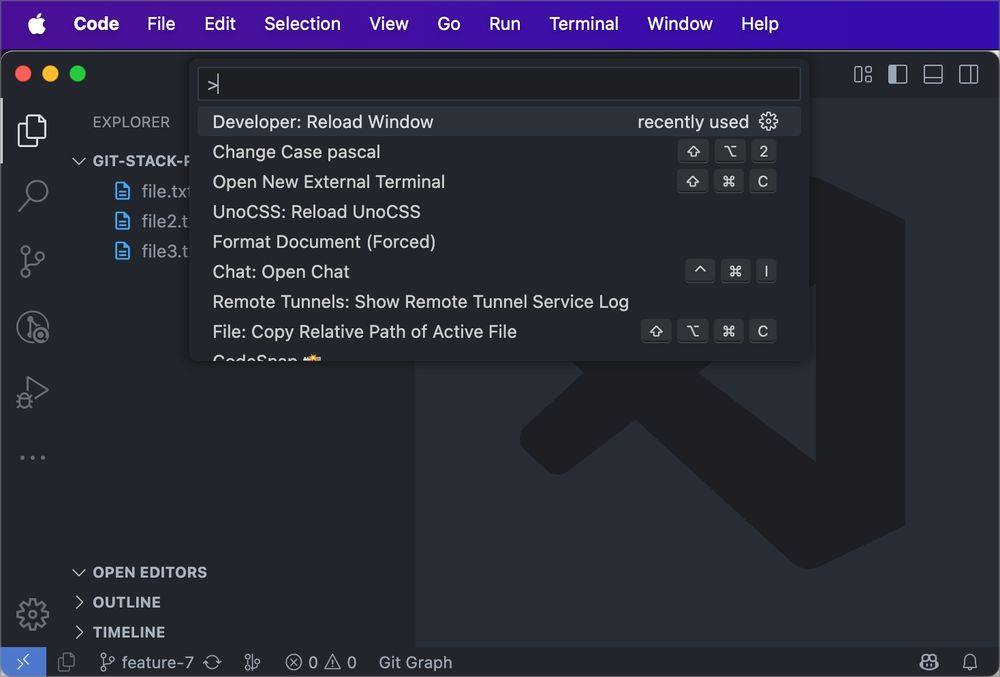Click the feature-7 branch in the status bar
The height and width of the screenshot is (677, 1000).
click(147, 662)
